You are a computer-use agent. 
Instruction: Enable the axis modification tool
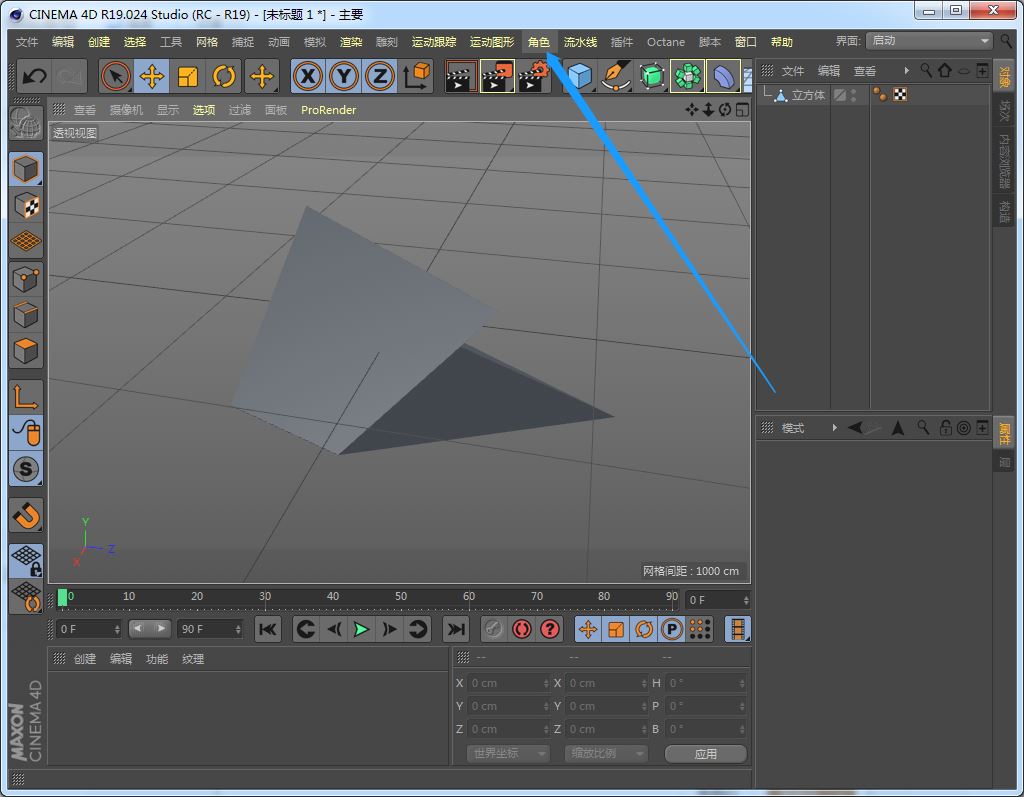(x=25, y=397)
